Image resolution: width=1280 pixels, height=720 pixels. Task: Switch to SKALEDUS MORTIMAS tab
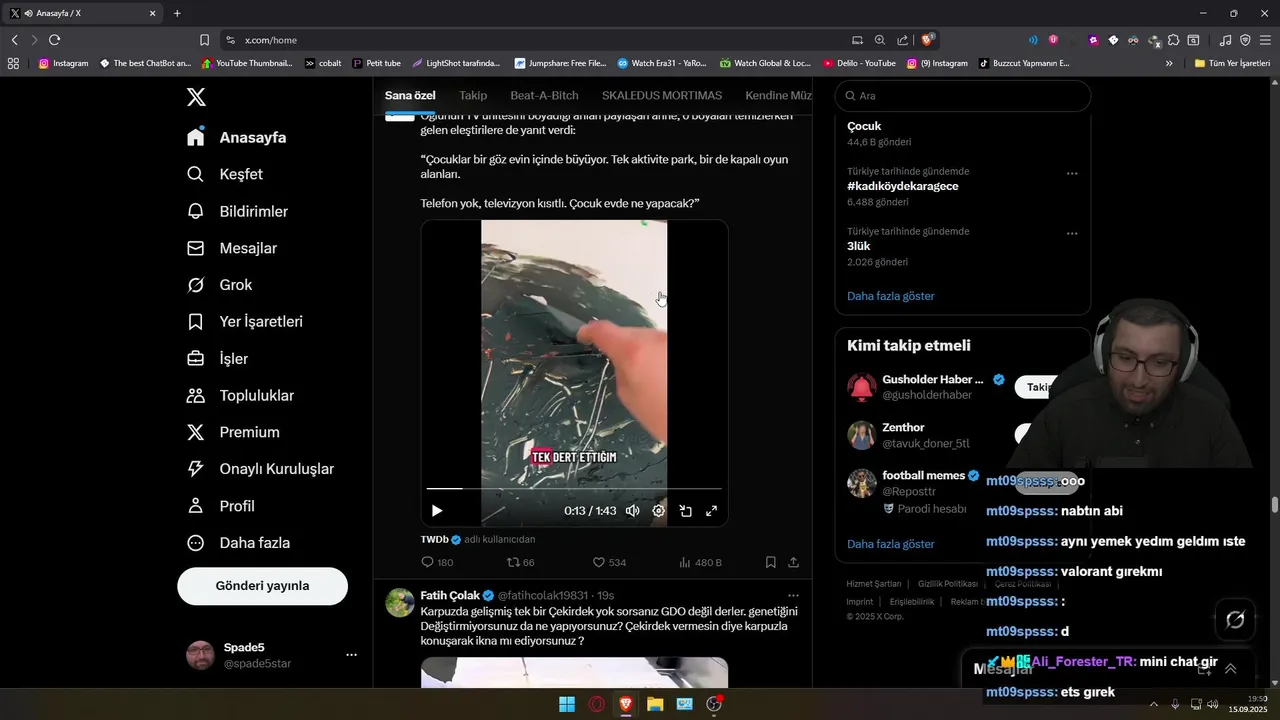click(662, 95)
